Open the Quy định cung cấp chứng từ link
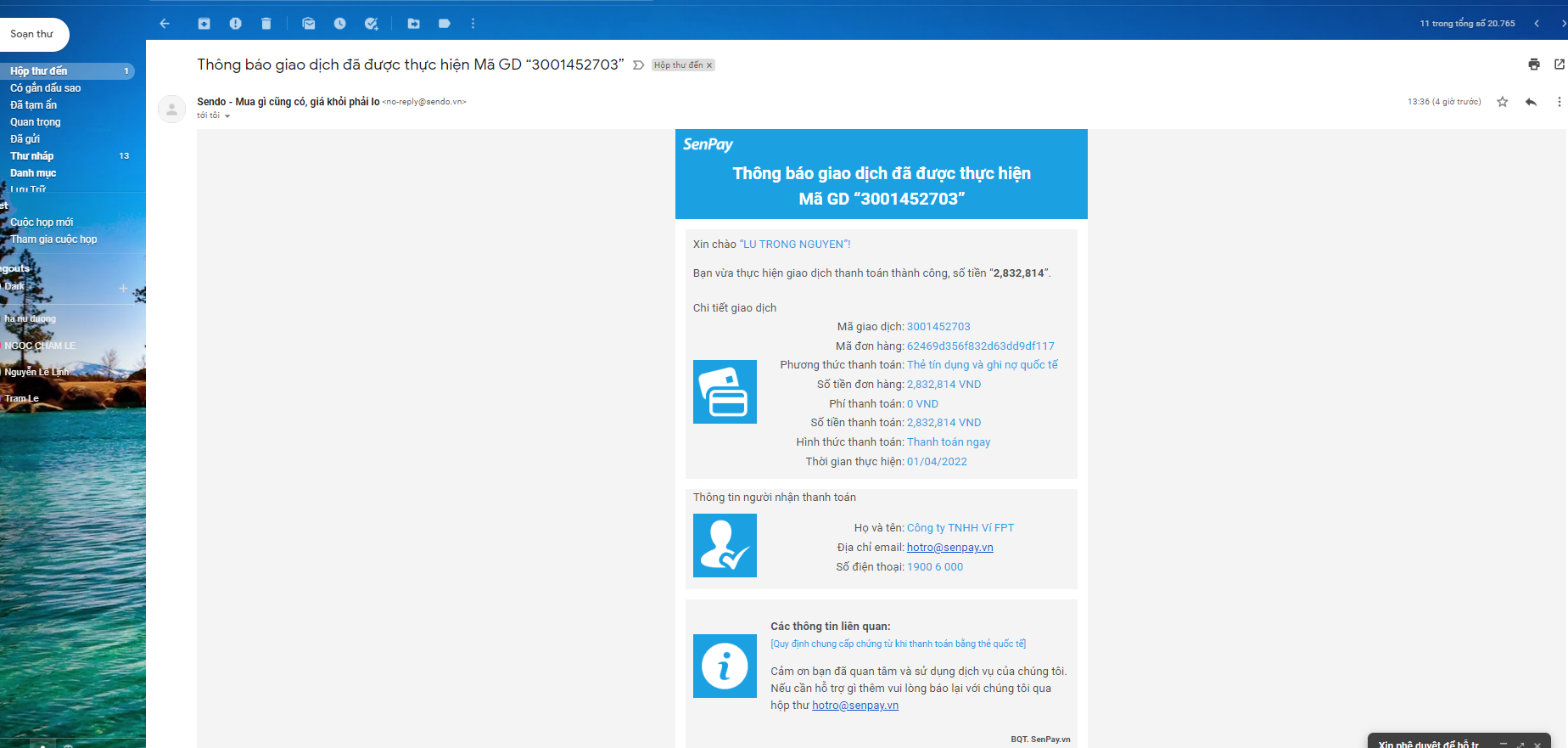 tap(899, 644)
